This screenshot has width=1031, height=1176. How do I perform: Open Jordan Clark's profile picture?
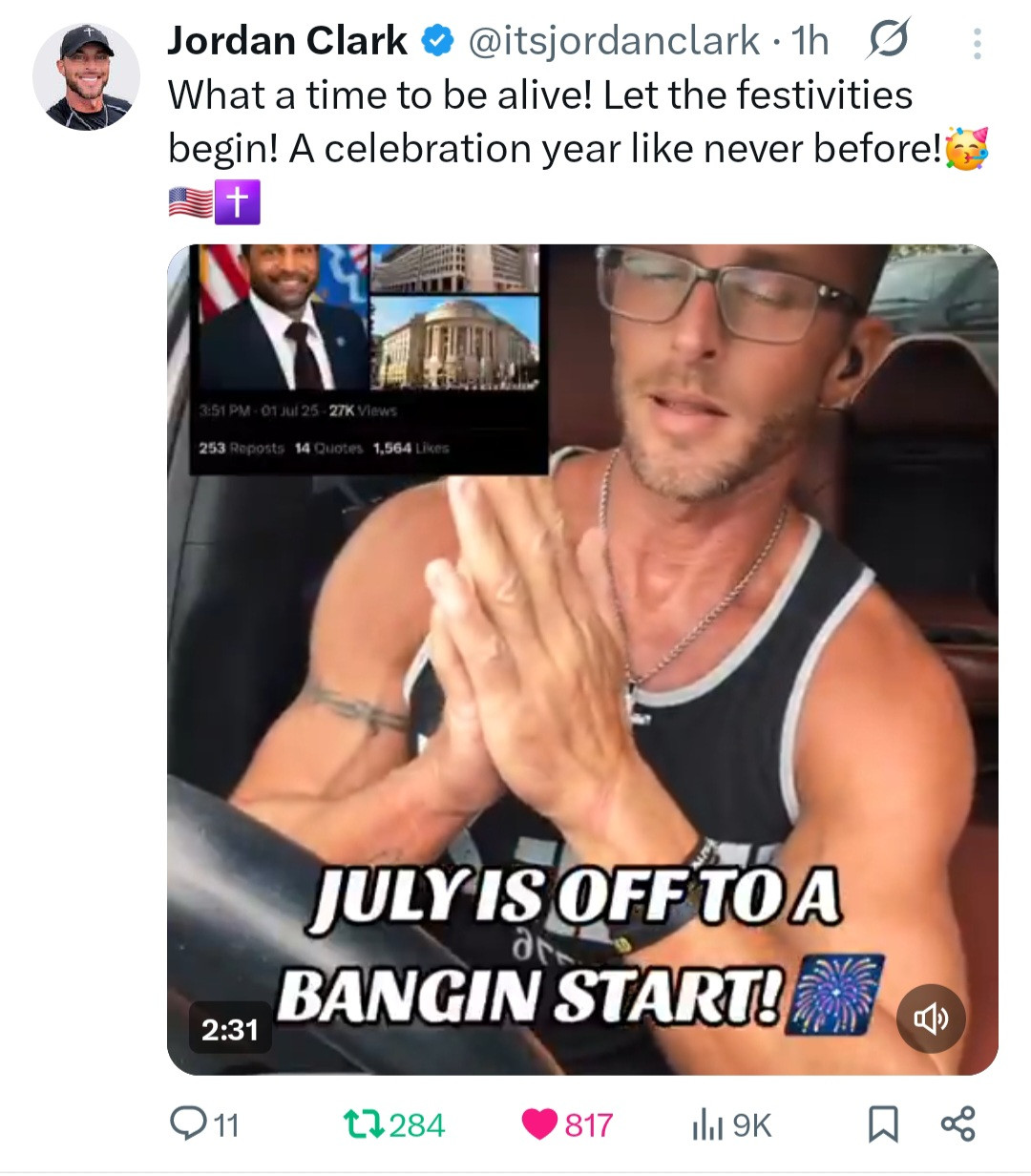pyautogui.click(x=86, y=76)
